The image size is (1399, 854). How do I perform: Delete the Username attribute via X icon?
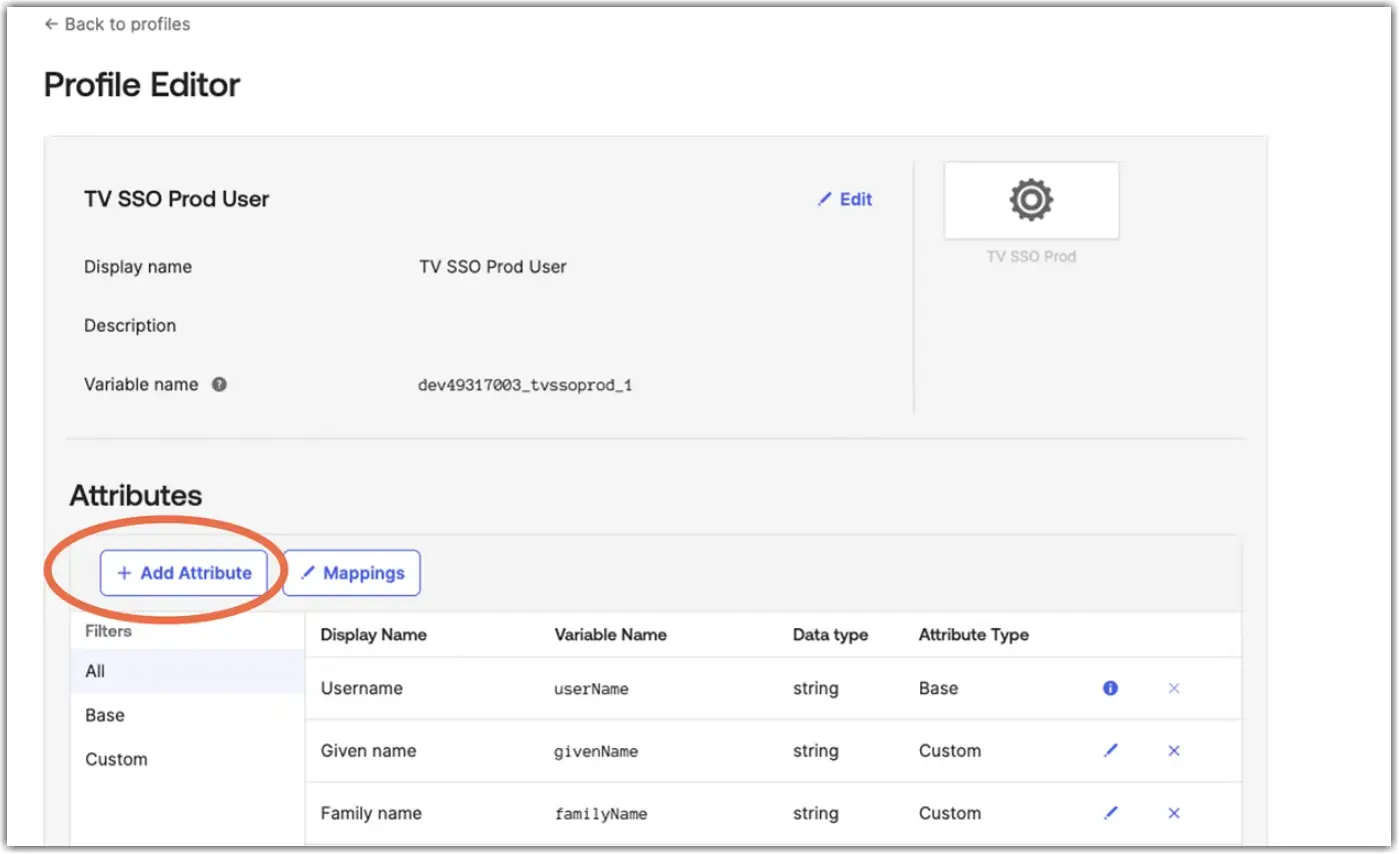tap(1174, 688)
